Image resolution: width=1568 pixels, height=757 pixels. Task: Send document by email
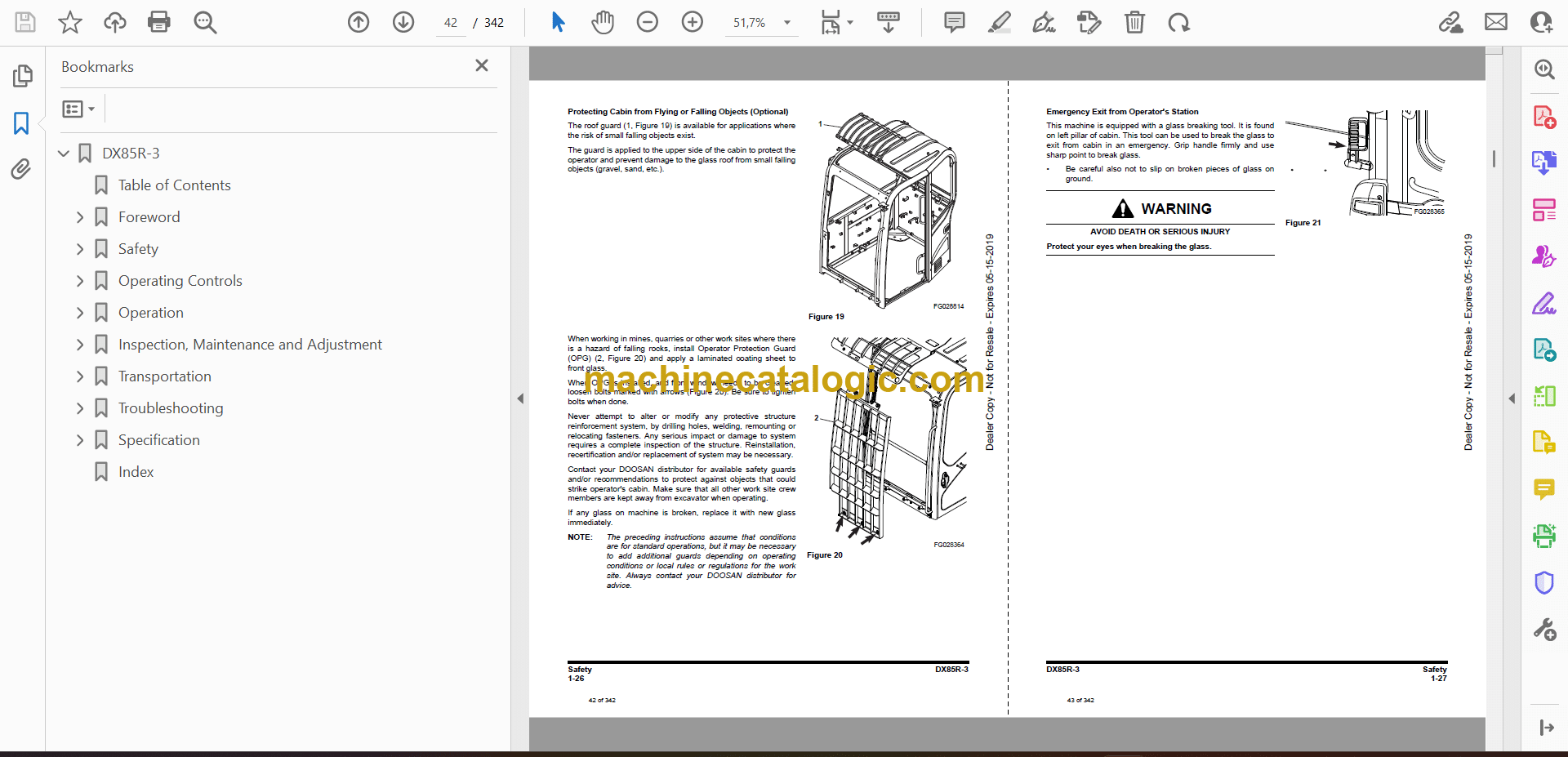1496,22
